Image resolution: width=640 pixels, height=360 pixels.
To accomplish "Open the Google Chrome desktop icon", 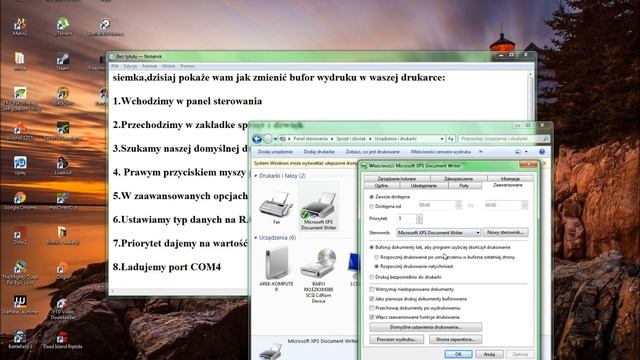I will click(x=20, y=200).
